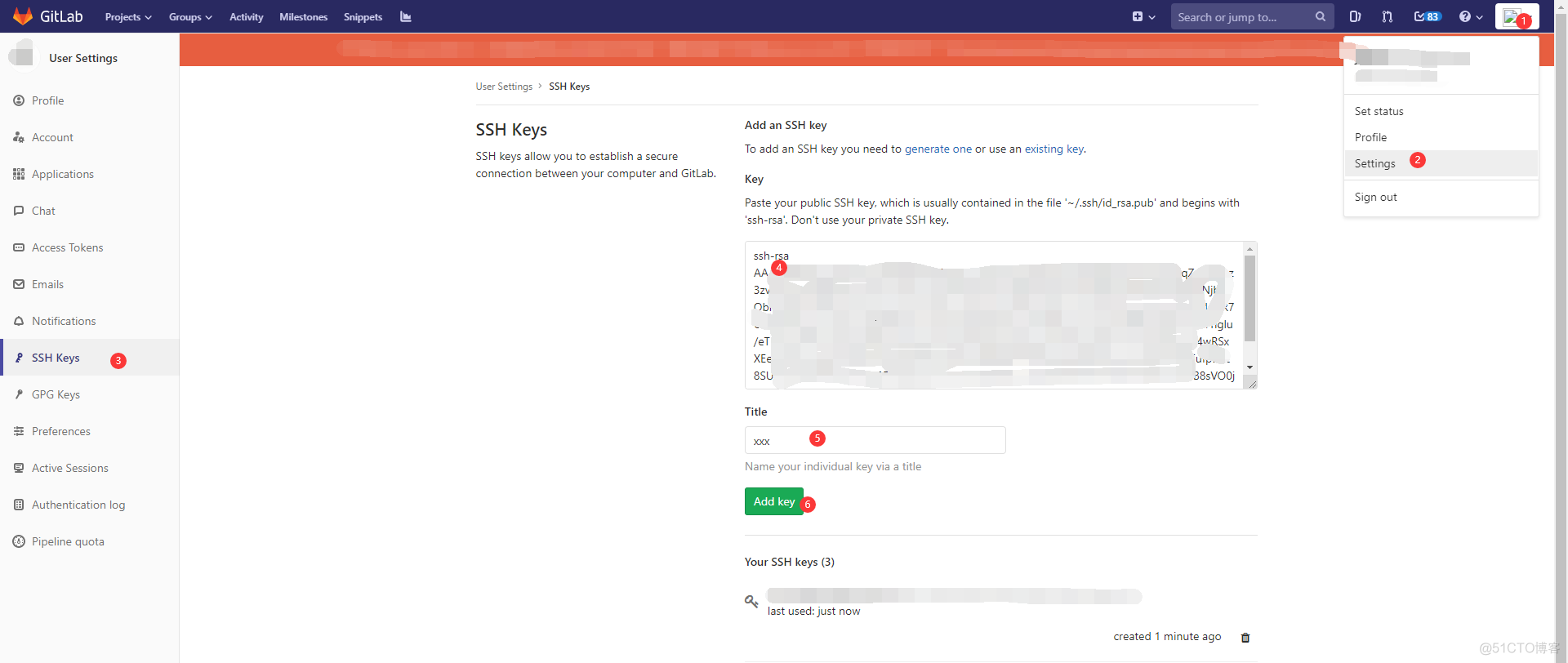Open the new item plus dropdown
Image resolution: width=1568 pixels, height=663 pixels.
tap(1143, 16)
